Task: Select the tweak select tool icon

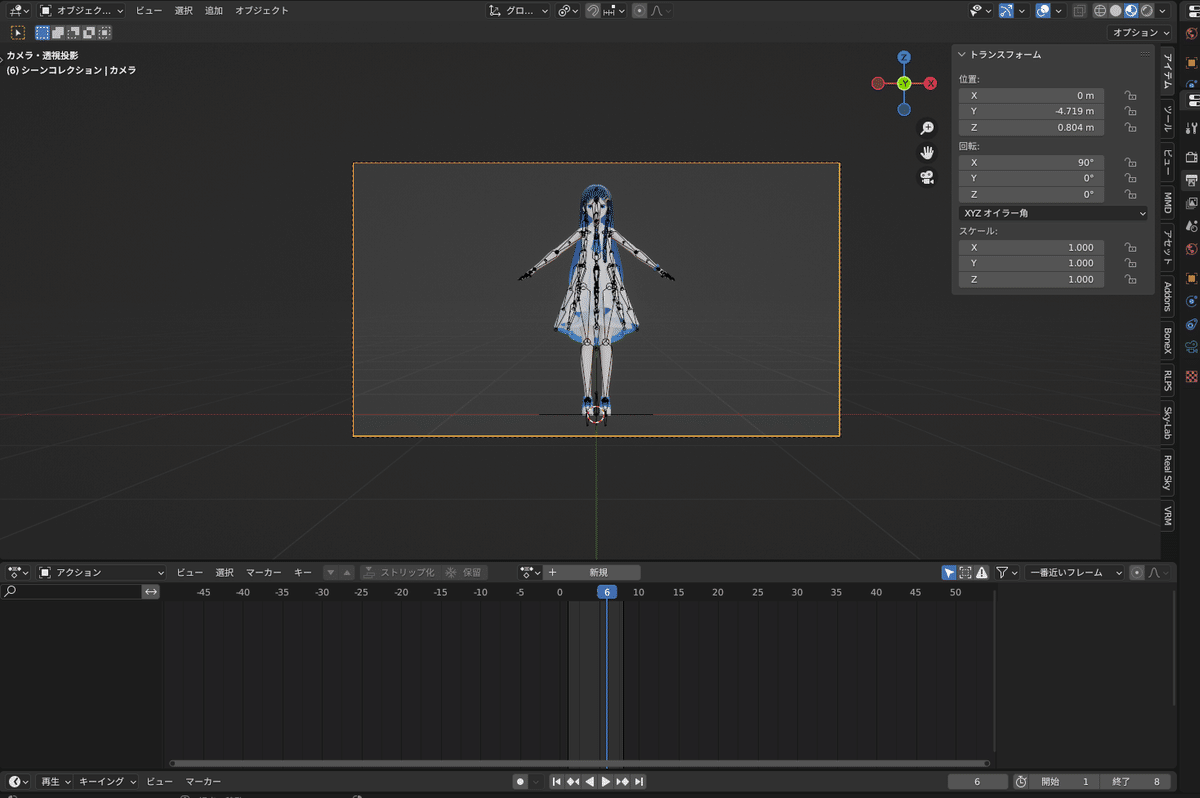Action: tap(18, 32)
